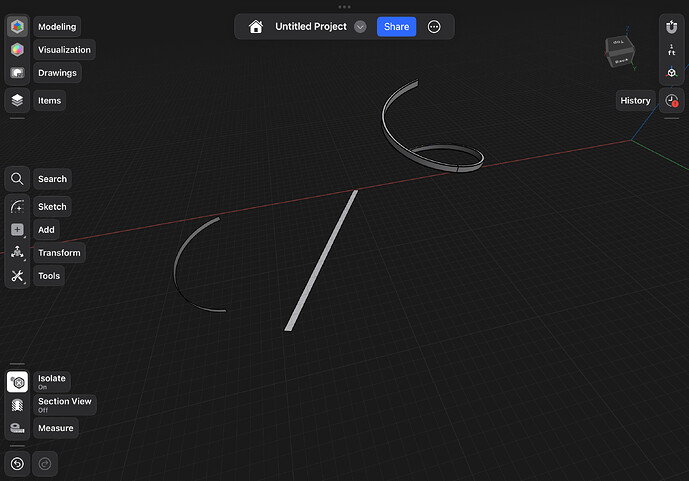Image resolution: width=689 pixels, height=481 pixels.
Task: Click the three-dot window handle at top
Action: point(344,7)
